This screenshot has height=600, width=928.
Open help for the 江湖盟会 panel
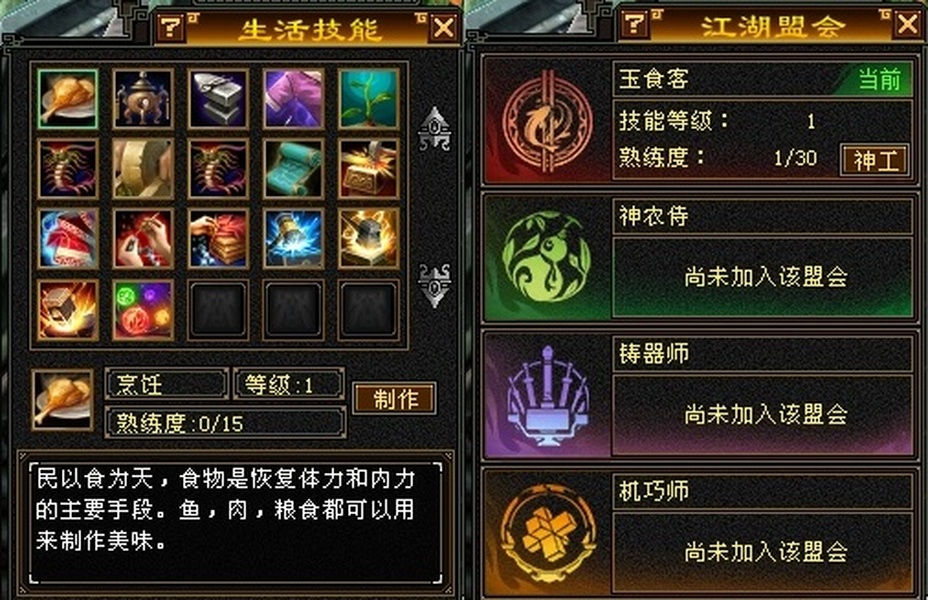pyautogui.click(x=634, y=24)
